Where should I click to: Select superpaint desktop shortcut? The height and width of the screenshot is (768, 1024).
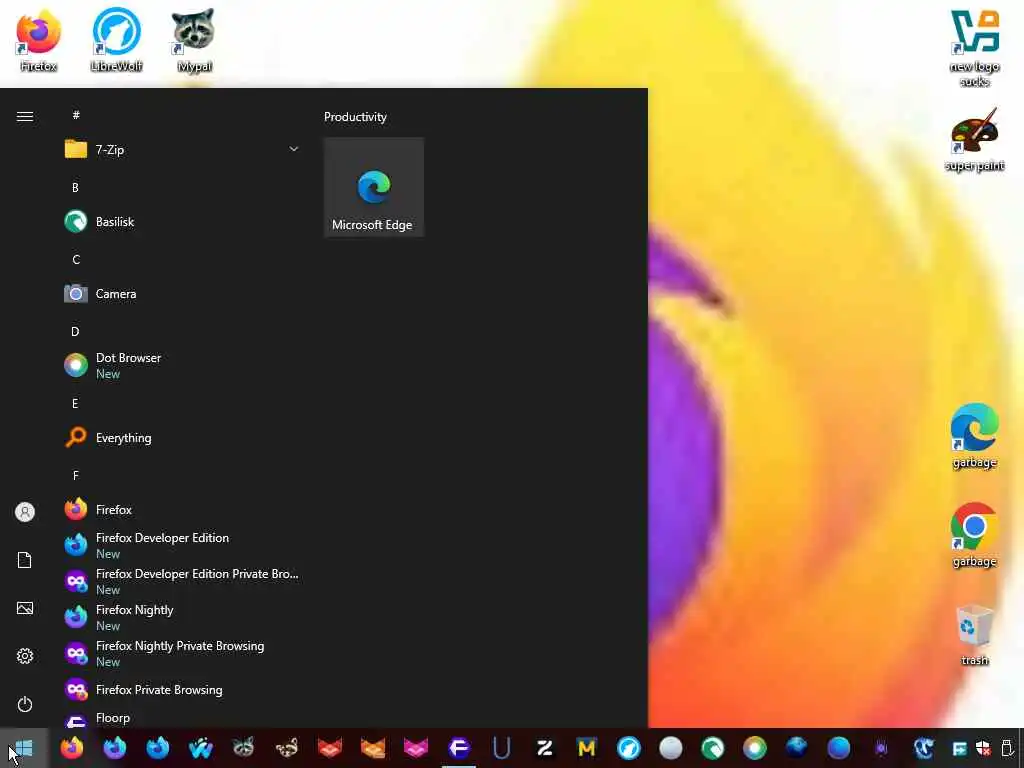[x=974, y=140]
